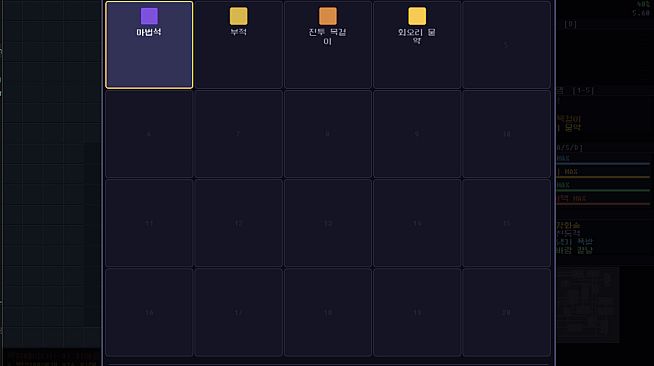This screenshot has height=366, width=654.
Task: Select the yellow 부적 item icon
Action: (x=239, y=16)
